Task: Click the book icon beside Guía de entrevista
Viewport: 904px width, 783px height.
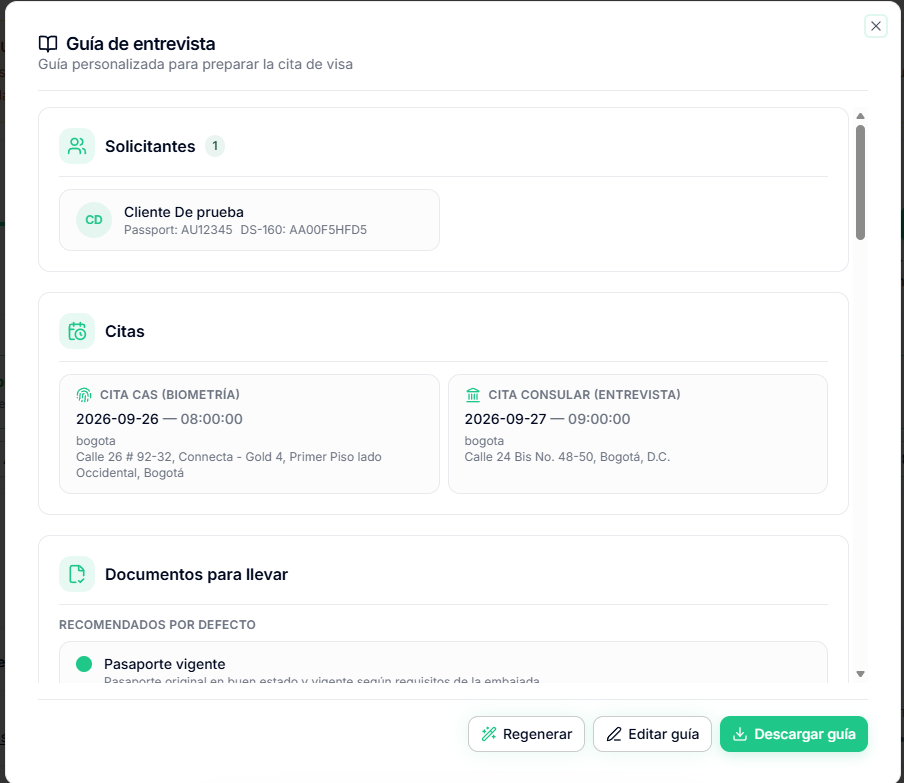Action: pos(48,44)
